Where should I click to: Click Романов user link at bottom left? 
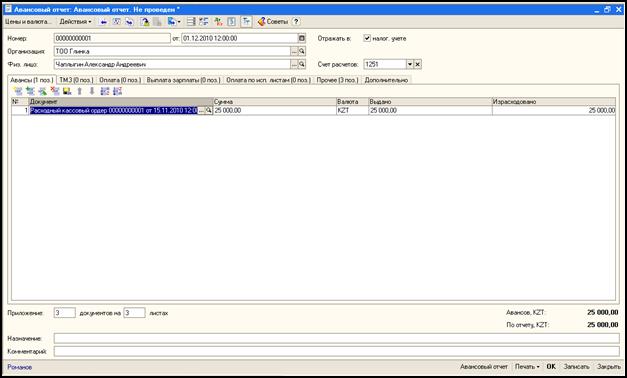[x=20, y=367]
